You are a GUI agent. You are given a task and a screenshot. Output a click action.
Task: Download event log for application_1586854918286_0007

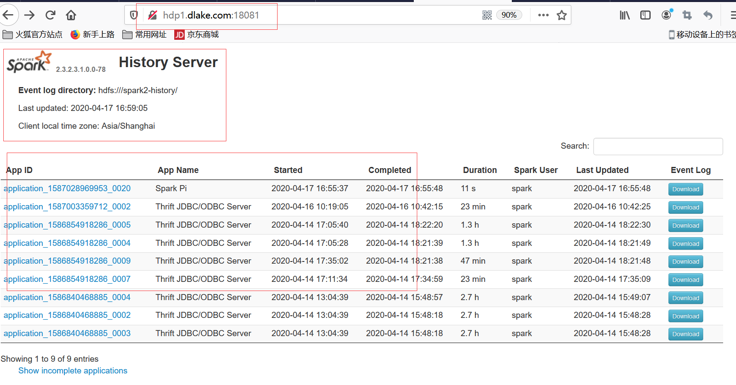pyautogui.click(x=685, y=280)
